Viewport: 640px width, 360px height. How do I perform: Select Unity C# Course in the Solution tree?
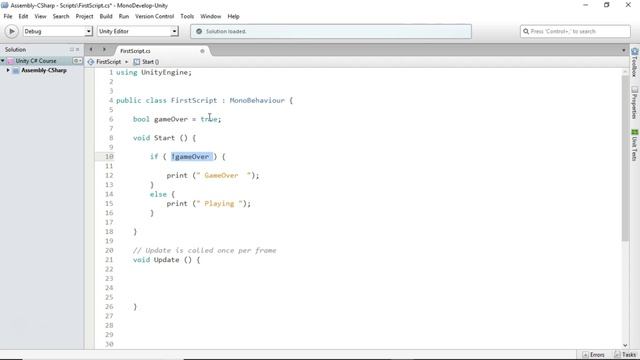click(36, 61)
